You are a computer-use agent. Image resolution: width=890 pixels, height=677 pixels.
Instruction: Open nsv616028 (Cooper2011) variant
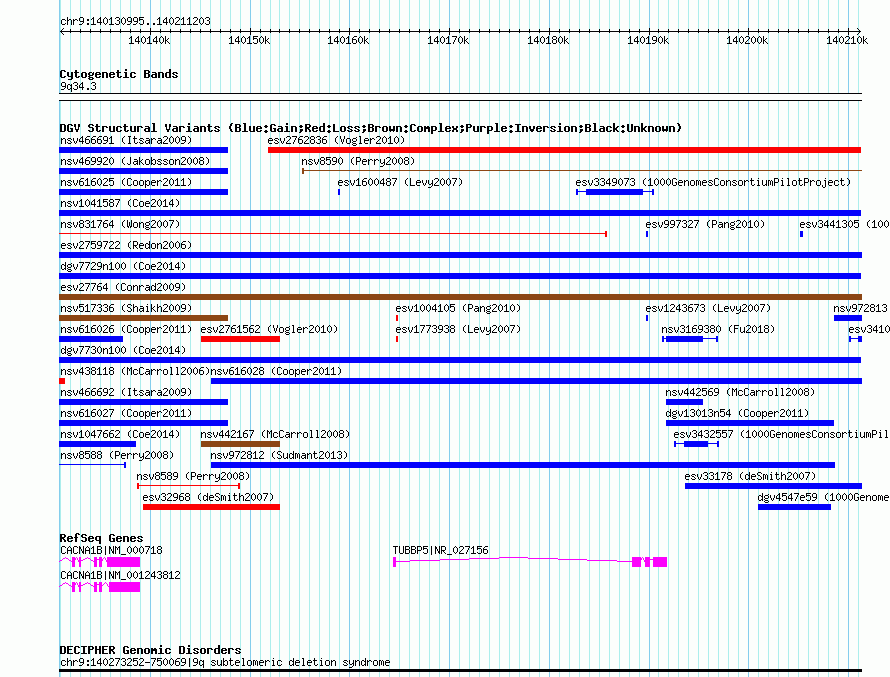(x=276, y=371)
